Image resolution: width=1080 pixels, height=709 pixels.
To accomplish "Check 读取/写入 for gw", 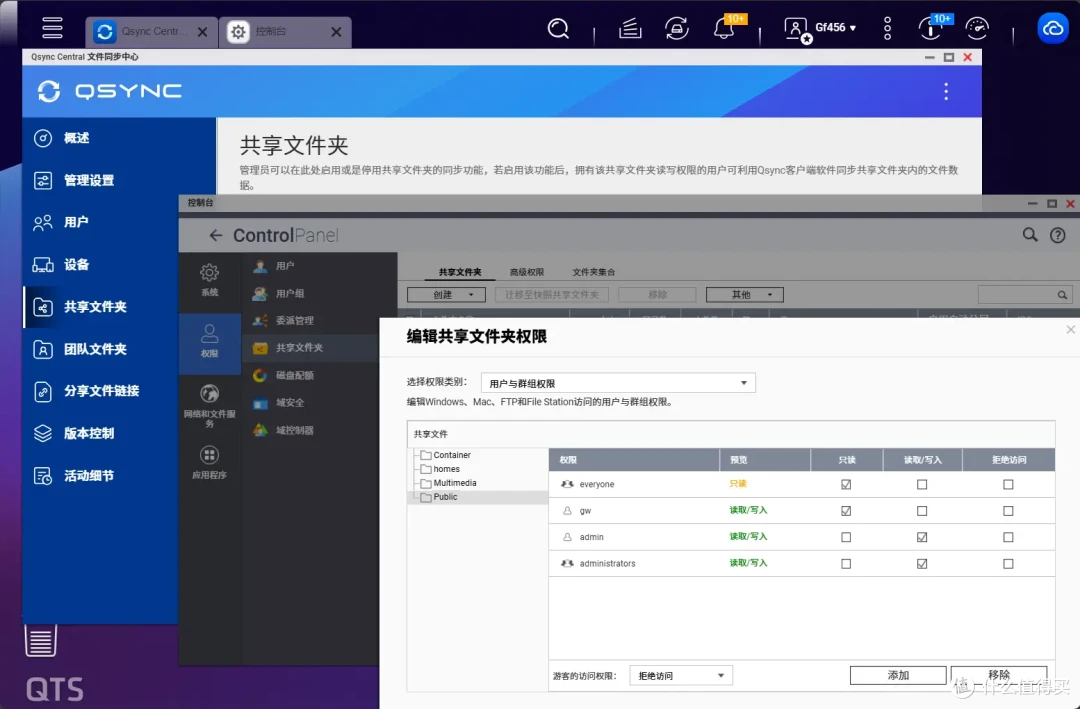I will click(922, 511).
